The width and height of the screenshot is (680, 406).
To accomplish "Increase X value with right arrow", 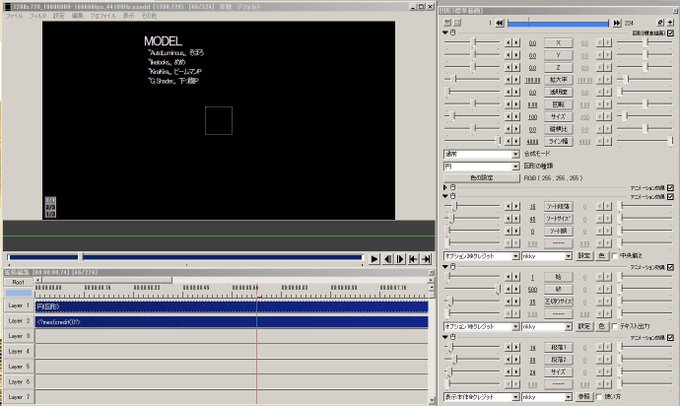I will click(516, 43).
